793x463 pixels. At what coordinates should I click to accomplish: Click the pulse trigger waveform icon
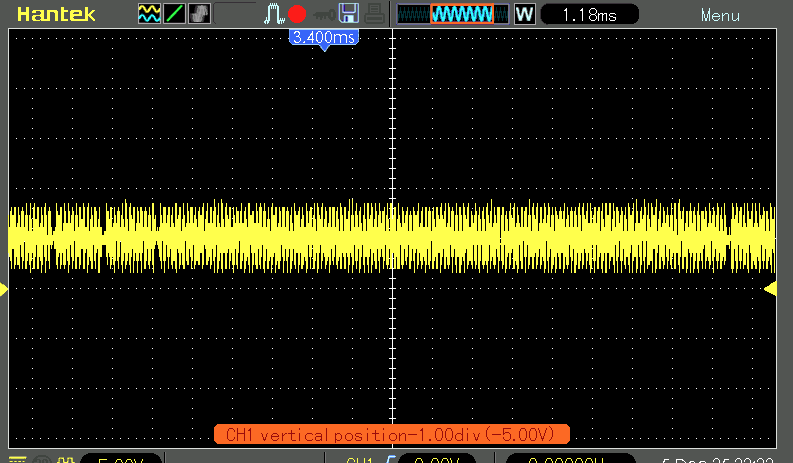[x=273, y=14]
